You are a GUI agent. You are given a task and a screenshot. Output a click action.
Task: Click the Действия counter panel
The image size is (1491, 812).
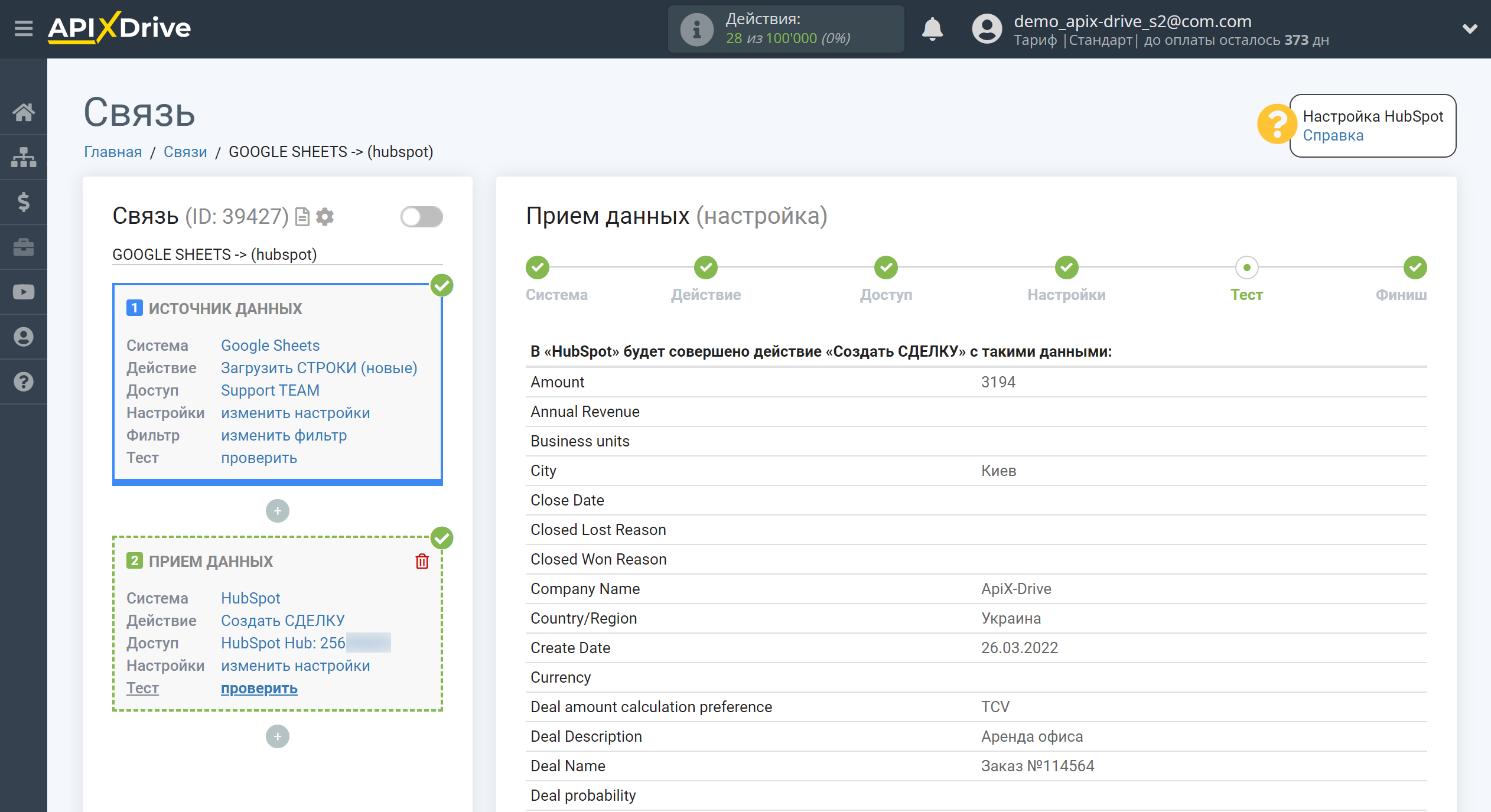point(786,29)
